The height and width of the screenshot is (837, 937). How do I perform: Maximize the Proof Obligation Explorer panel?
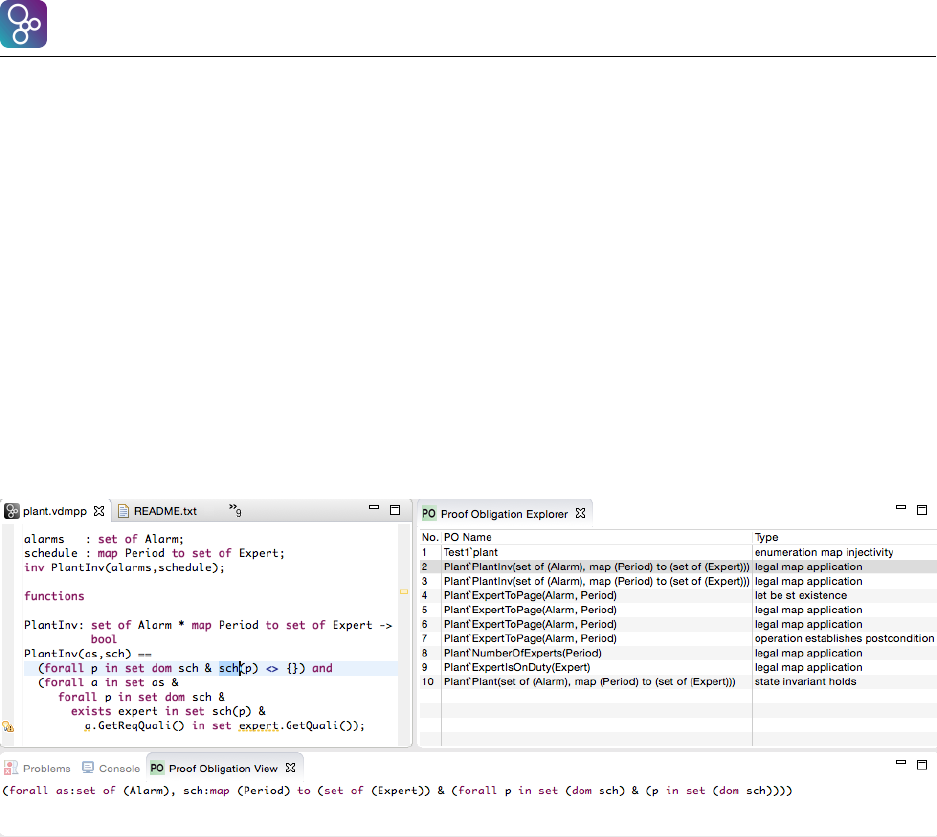922,510
